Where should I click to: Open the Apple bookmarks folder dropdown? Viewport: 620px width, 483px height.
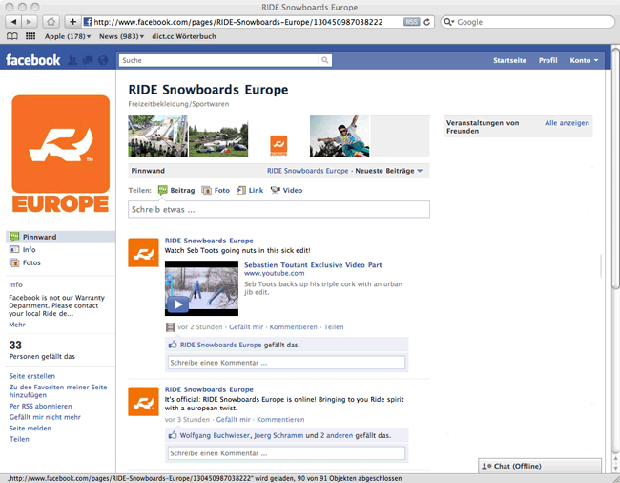pos(68,36)
